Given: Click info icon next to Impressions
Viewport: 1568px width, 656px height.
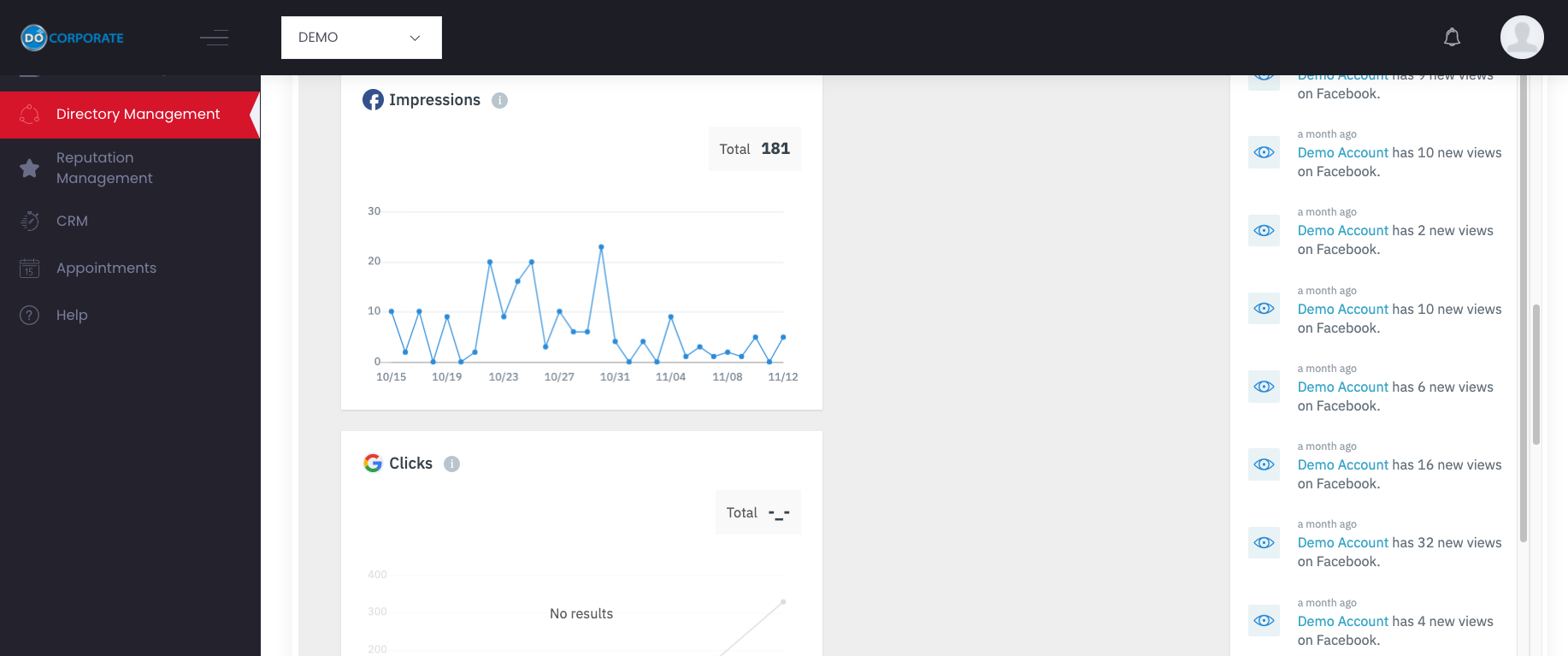Looking at the screenshot, I should [x=500, y=100].
